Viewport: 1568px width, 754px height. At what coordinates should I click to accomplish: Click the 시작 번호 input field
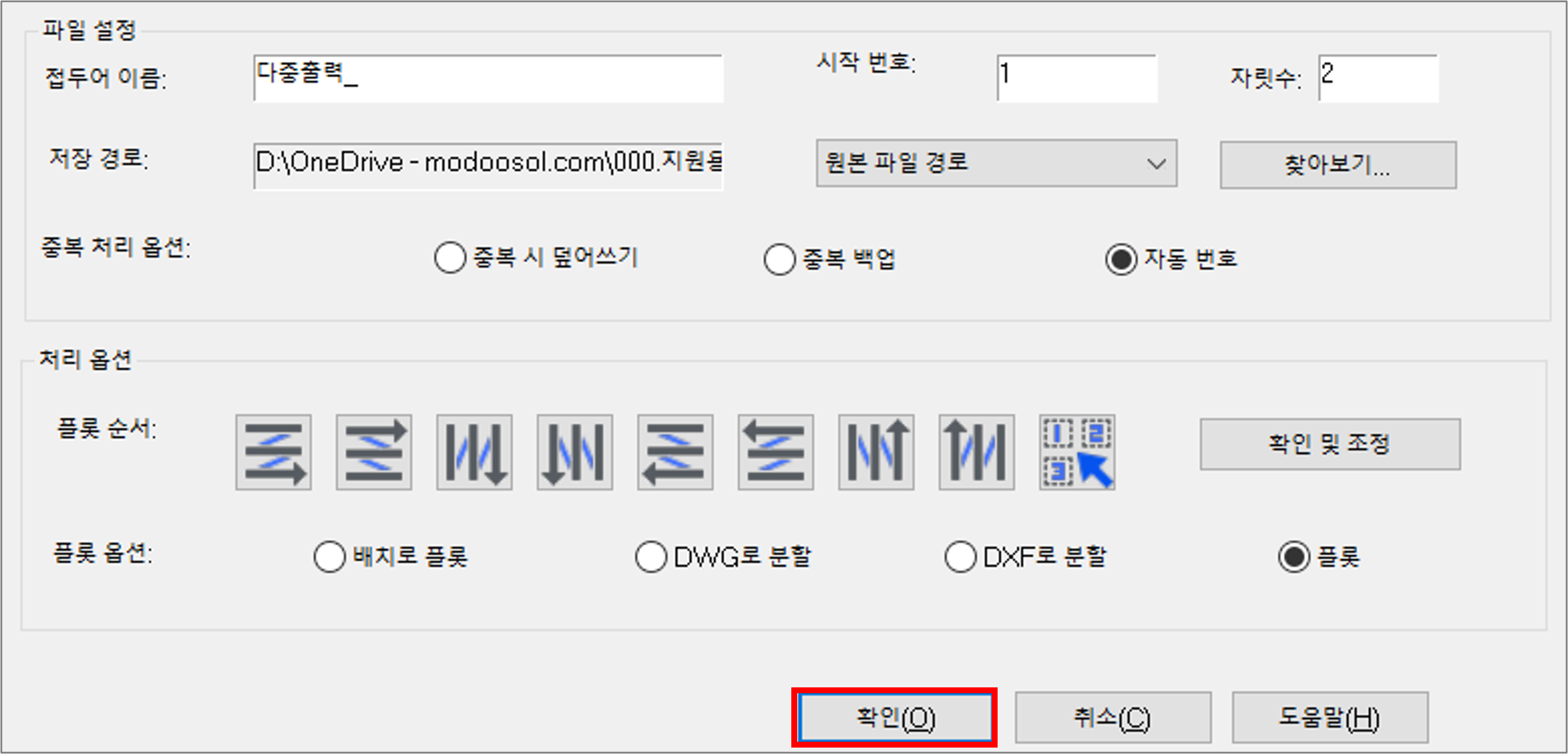pyautogui.click(x=1077, y=78)
